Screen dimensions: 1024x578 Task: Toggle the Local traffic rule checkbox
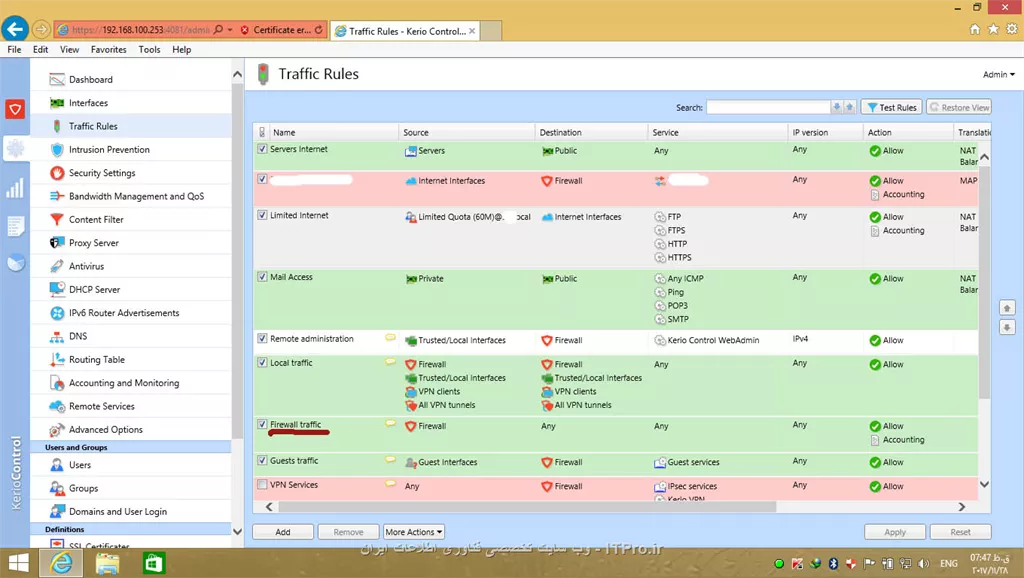tap(262, 362)
